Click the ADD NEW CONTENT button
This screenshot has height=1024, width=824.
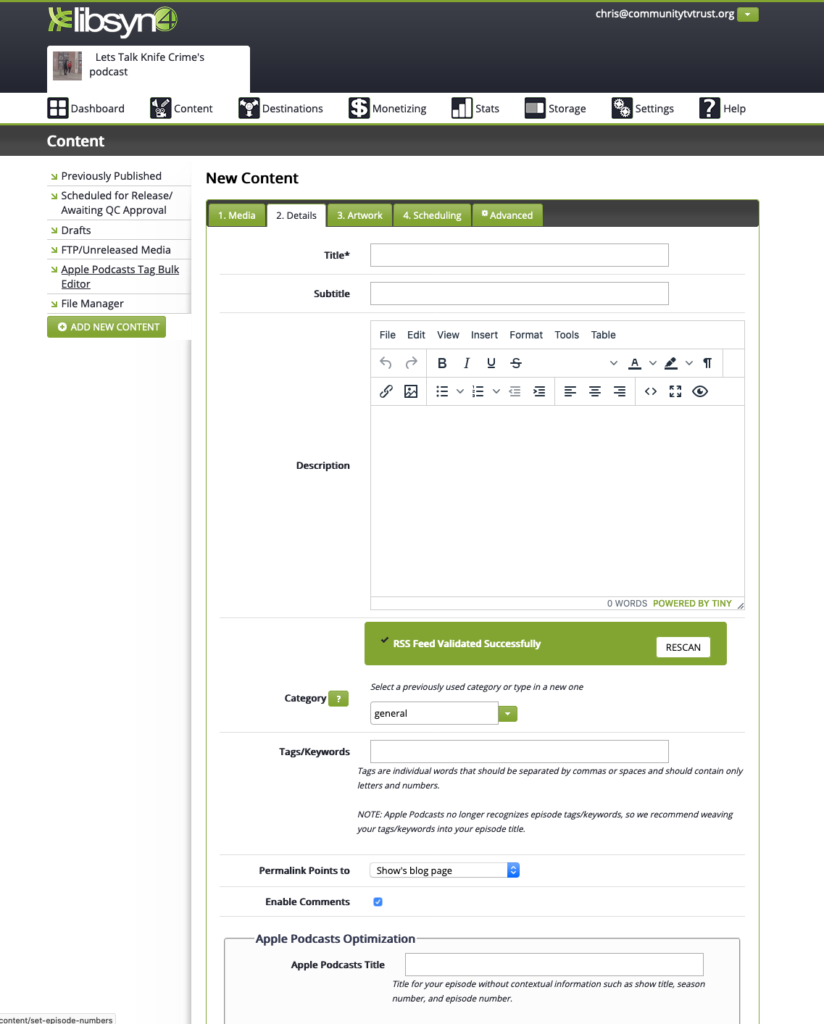pos(106,327)
